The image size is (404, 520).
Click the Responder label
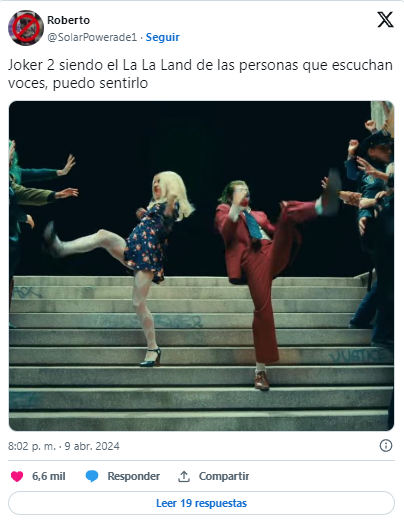tap(133, 476)
